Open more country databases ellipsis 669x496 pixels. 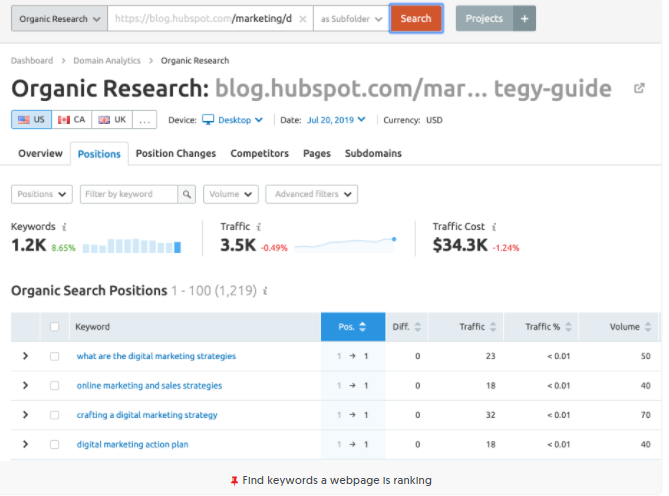pyautogui.click(x=145, y=119)
